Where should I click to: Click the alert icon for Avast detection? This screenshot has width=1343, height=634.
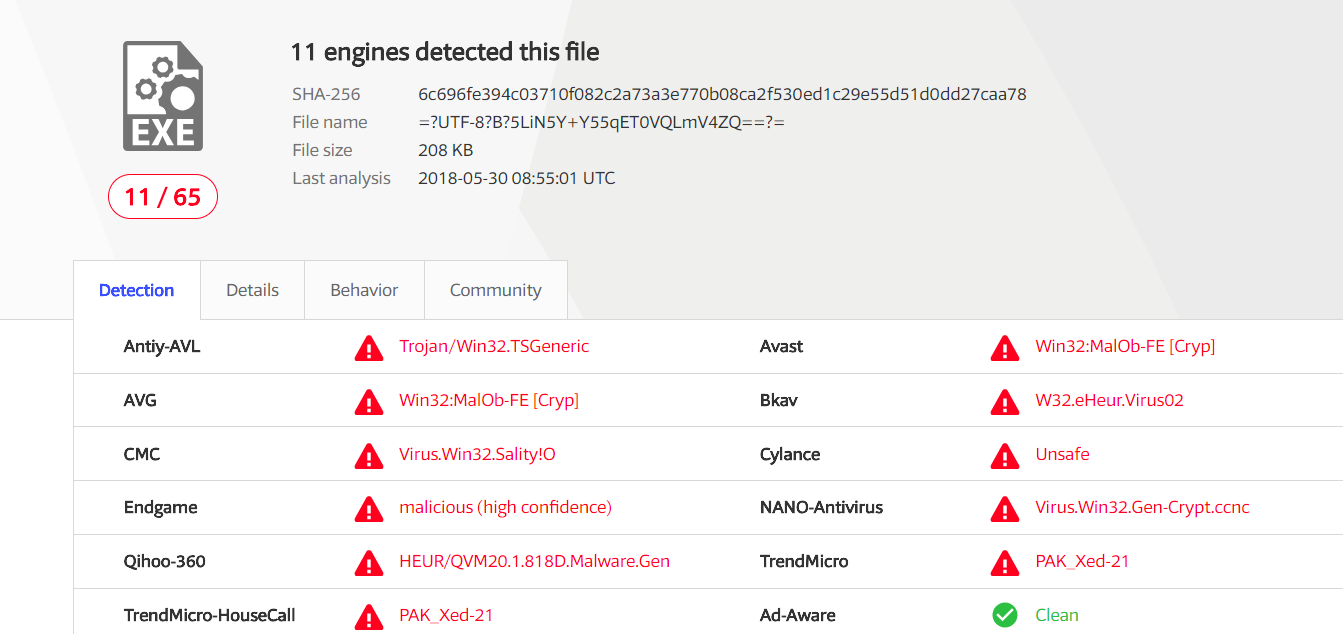tap(1005, 348)
